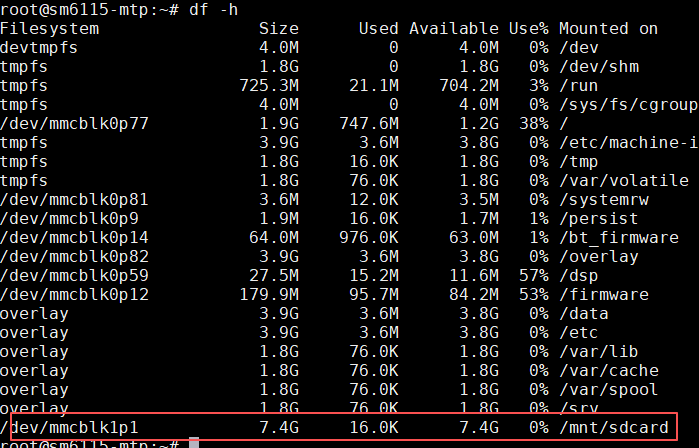Click the terminal cursor on the bottom prompt
The height and width of the screenshot is (448, 699).
[194, 443]
